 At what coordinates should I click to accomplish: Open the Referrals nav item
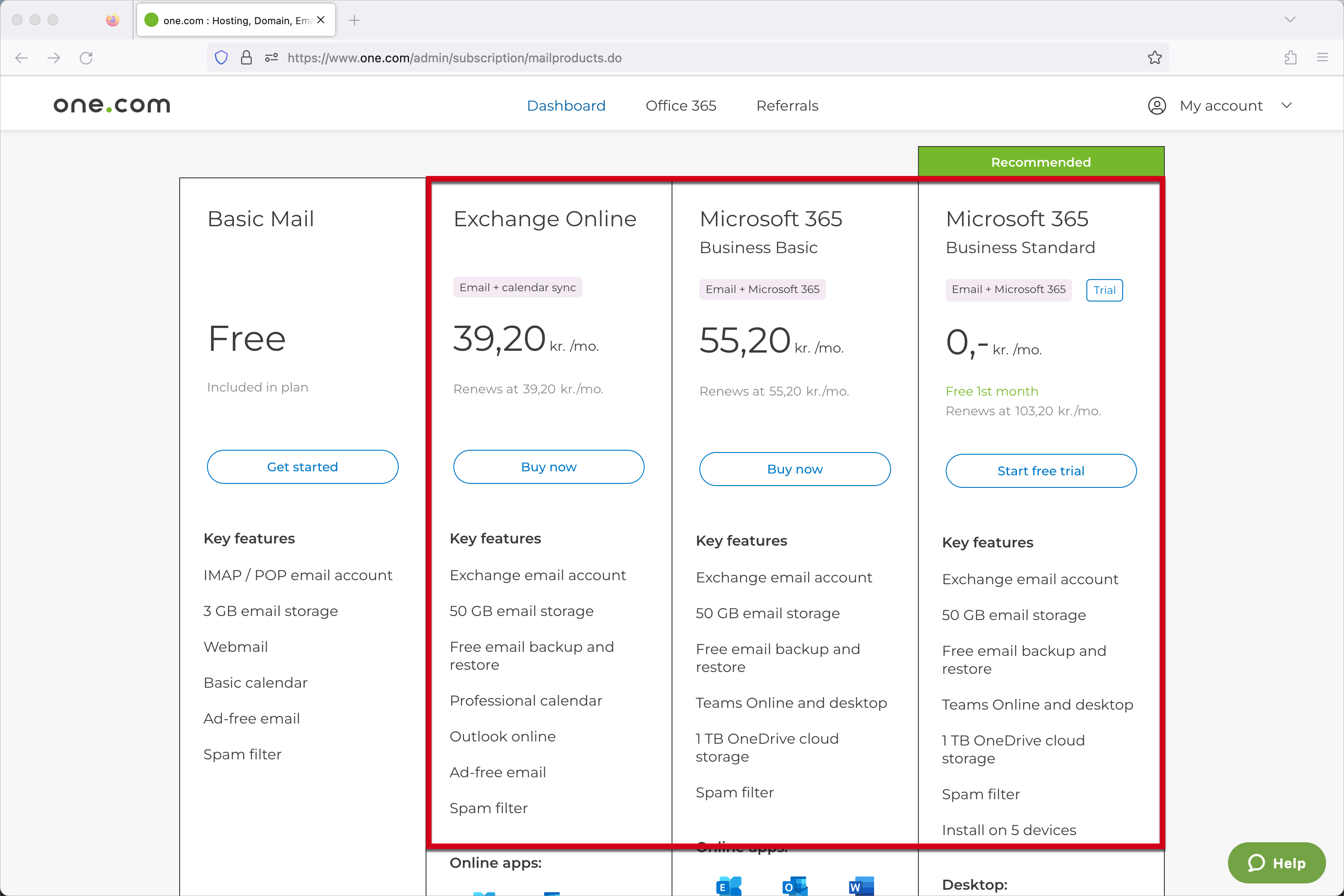tap(787, 106)
